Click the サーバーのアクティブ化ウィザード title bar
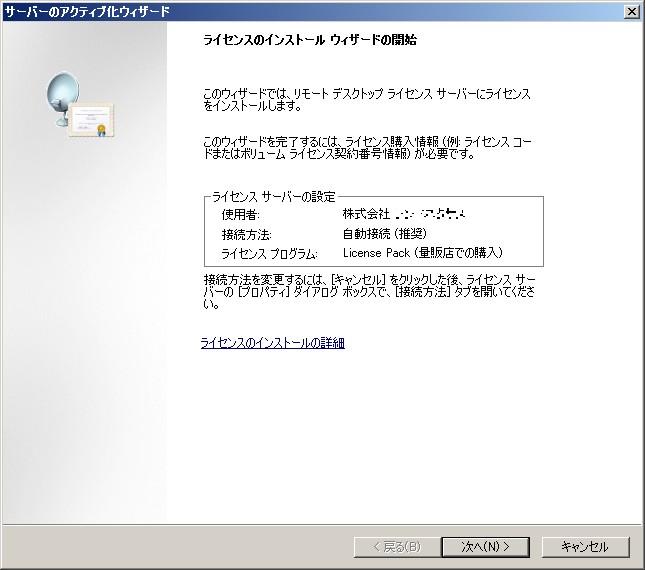 click(x=300, y=11)
